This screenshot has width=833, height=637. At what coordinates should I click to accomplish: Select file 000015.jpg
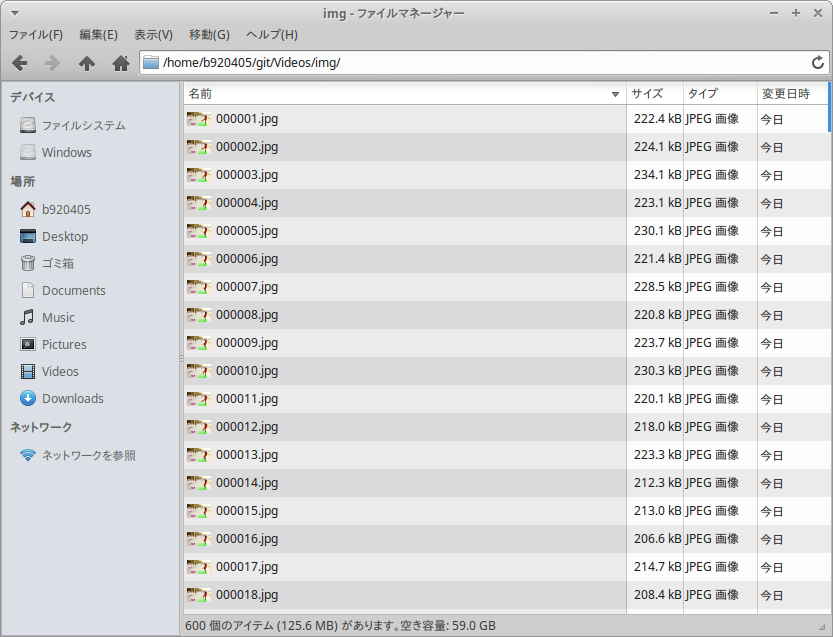pyautogui.click(x=405, y=511)
